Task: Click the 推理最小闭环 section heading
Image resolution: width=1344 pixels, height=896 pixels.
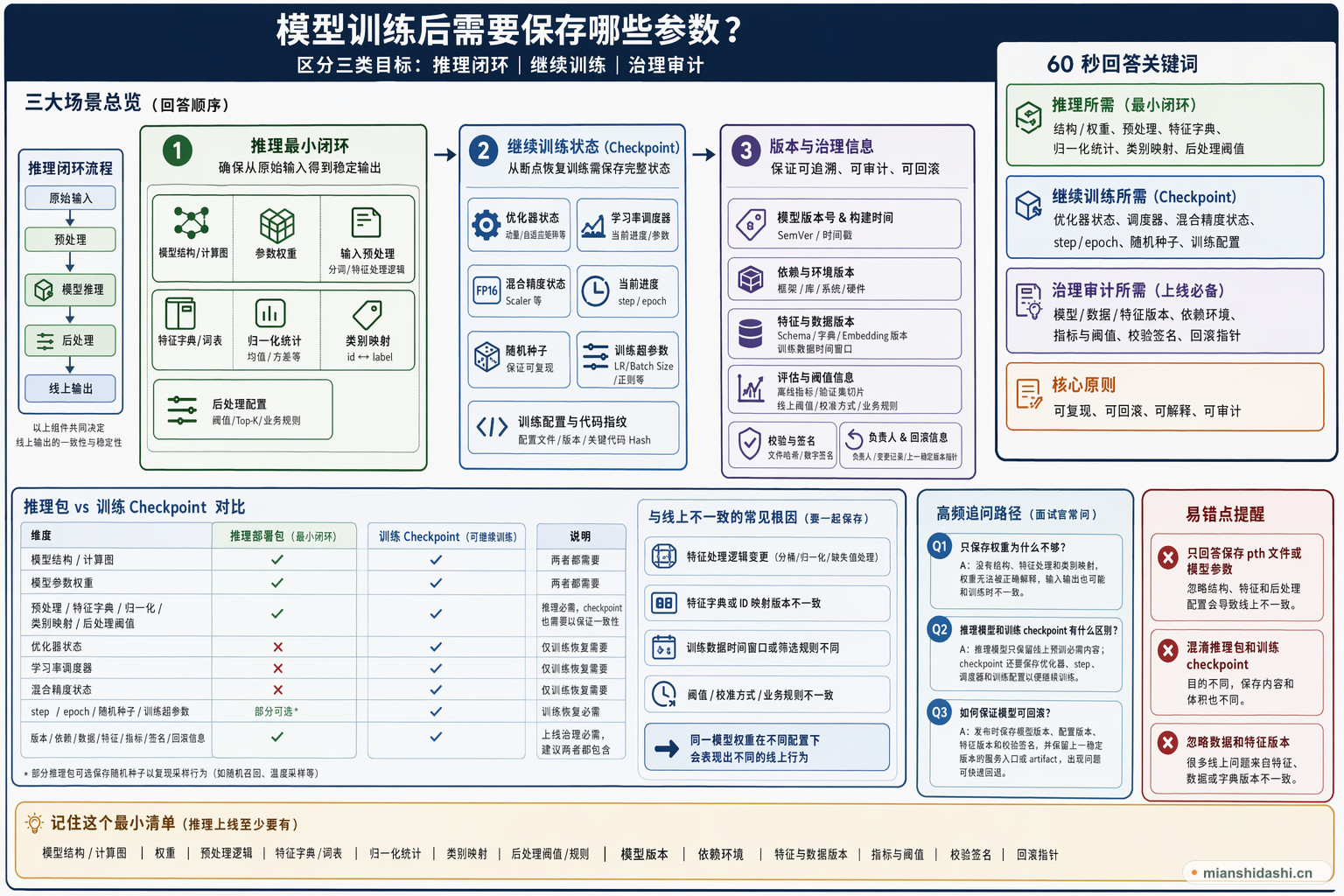Action: [299, 145]
